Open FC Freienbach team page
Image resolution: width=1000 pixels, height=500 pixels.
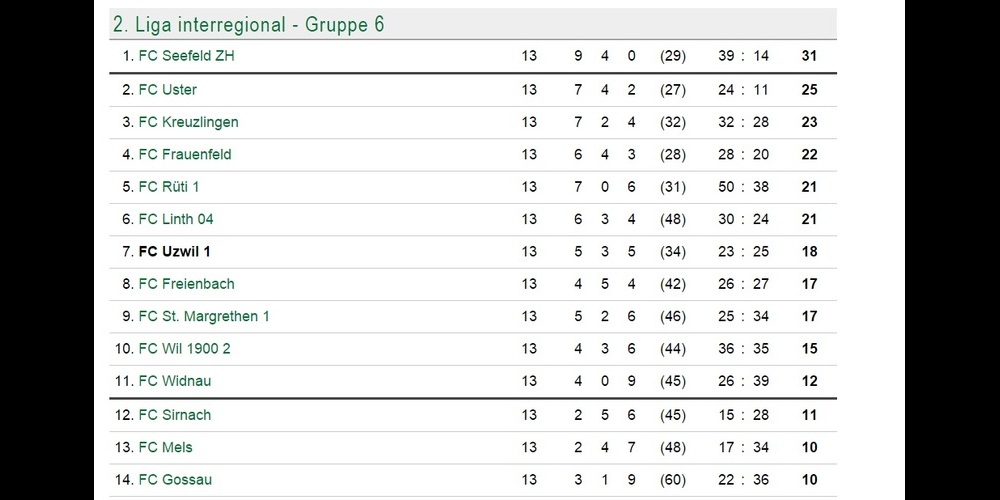[x=186, y=284]
